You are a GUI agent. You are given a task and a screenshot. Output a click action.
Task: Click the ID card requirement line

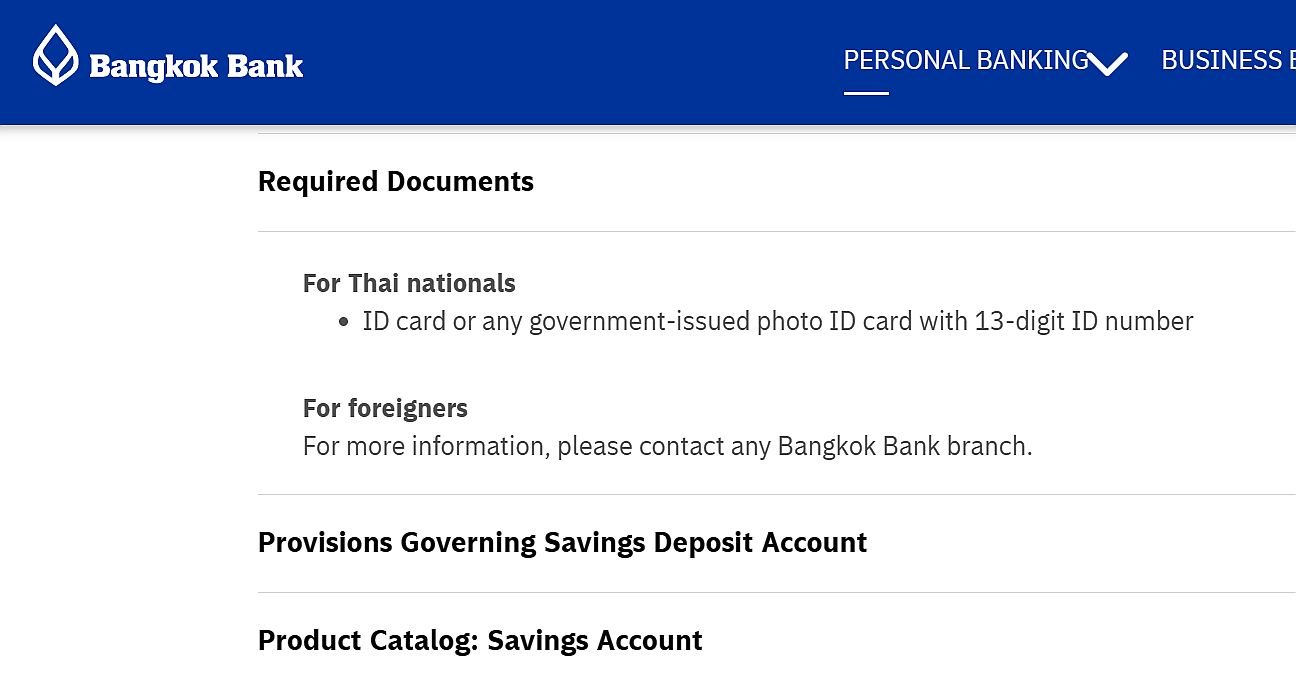[778, 322]
